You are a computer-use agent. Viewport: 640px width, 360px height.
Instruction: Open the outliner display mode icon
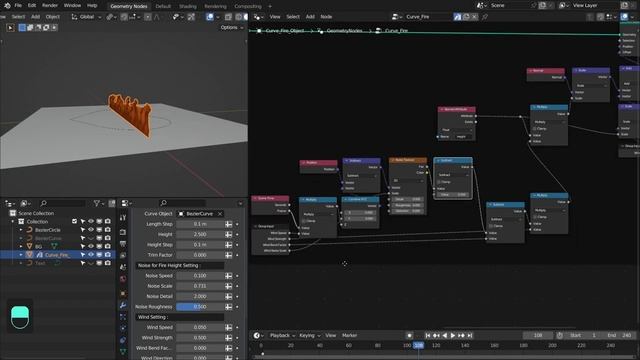coord(25,203)
